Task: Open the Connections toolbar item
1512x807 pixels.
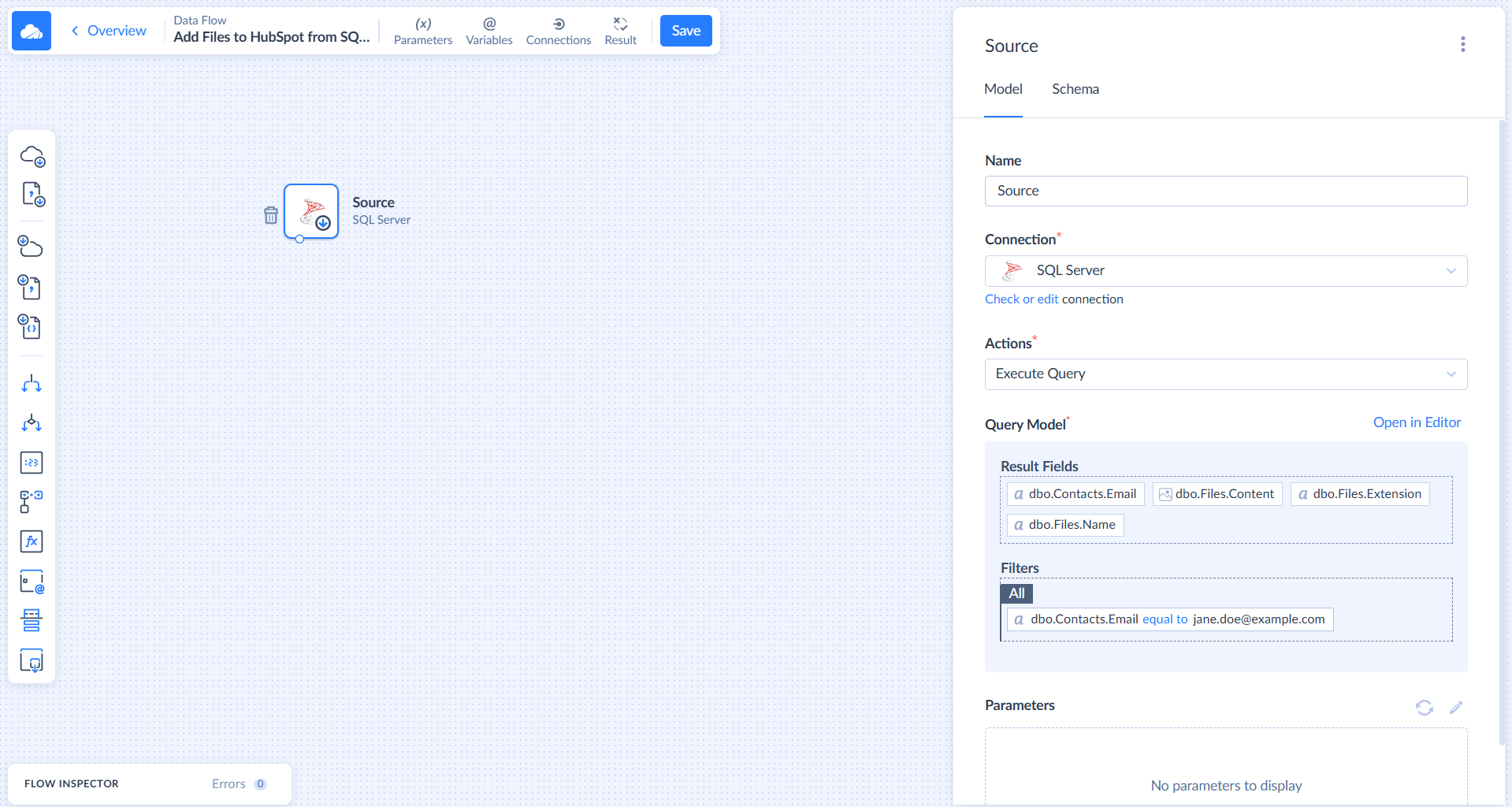Action: (x=558, y=31)
